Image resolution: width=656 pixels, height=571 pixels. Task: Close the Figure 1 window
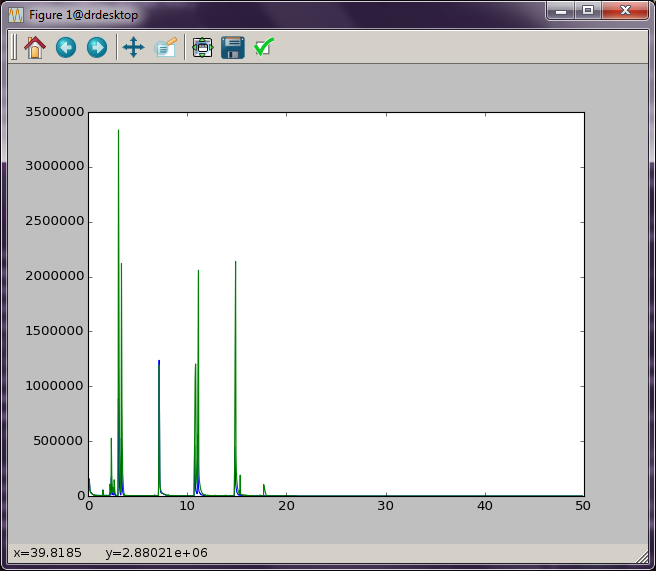coord(625,10)
